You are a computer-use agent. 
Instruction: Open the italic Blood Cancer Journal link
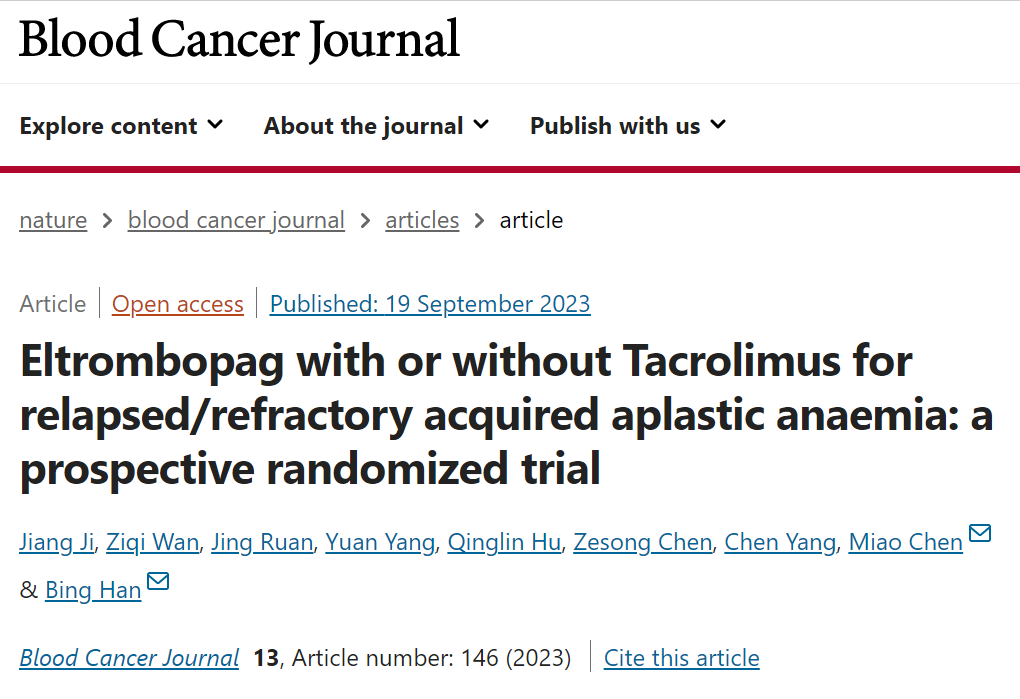129,658
